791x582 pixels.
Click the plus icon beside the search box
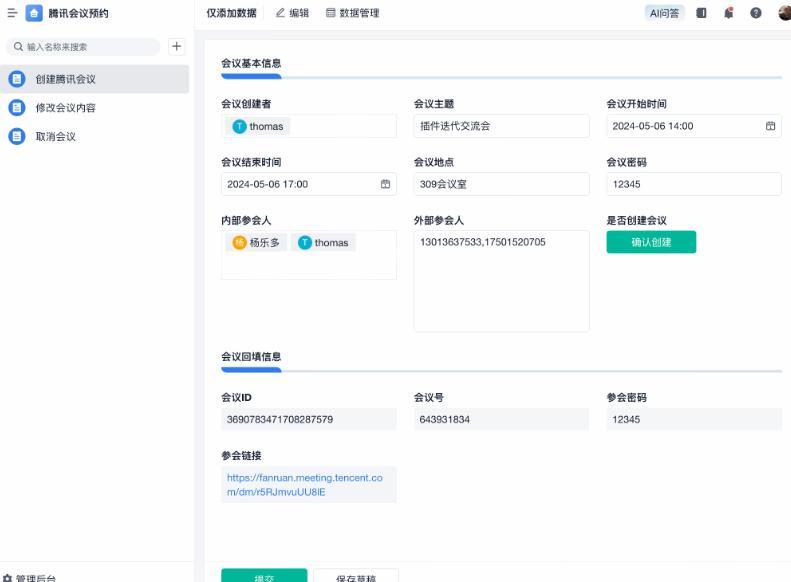pyautogui.click(x=176, y=46)
